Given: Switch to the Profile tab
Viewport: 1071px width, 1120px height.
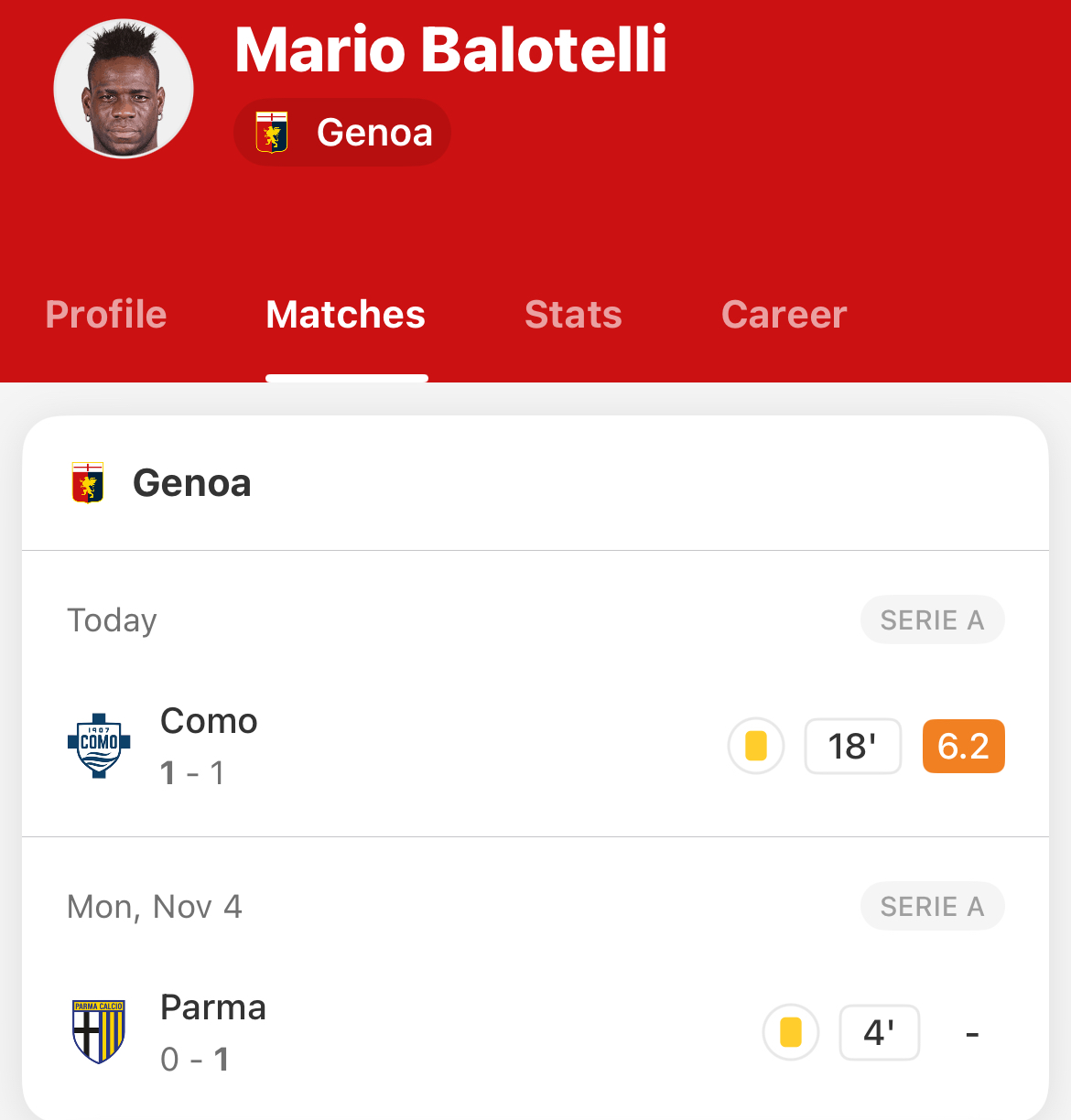Looking at the screenshot, I should (x=106, y=315).
